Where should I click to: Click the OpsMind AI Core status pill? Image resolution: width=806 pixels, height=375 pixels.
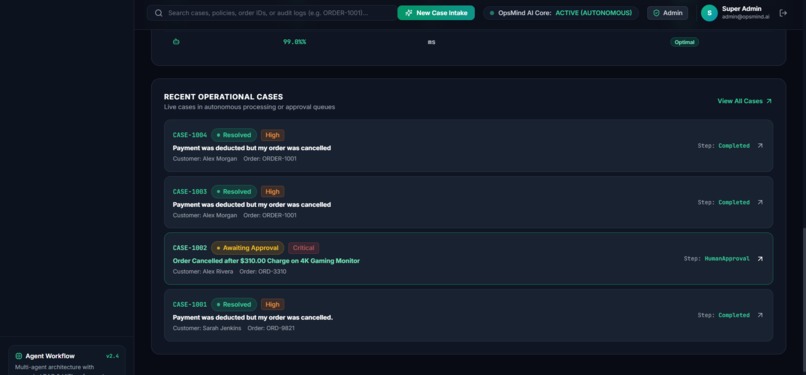click(x=561, y=13)
